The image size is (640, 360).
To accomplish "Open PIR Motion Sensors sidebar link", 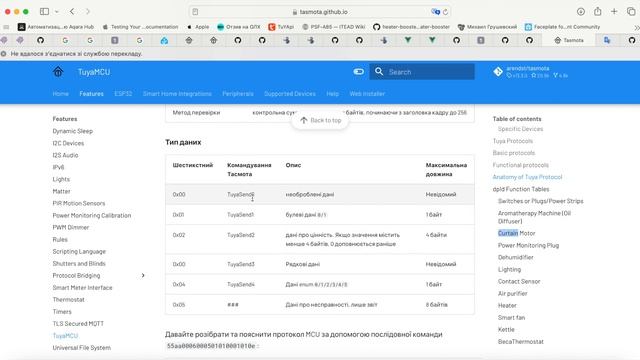I will (x=79, y=203).
